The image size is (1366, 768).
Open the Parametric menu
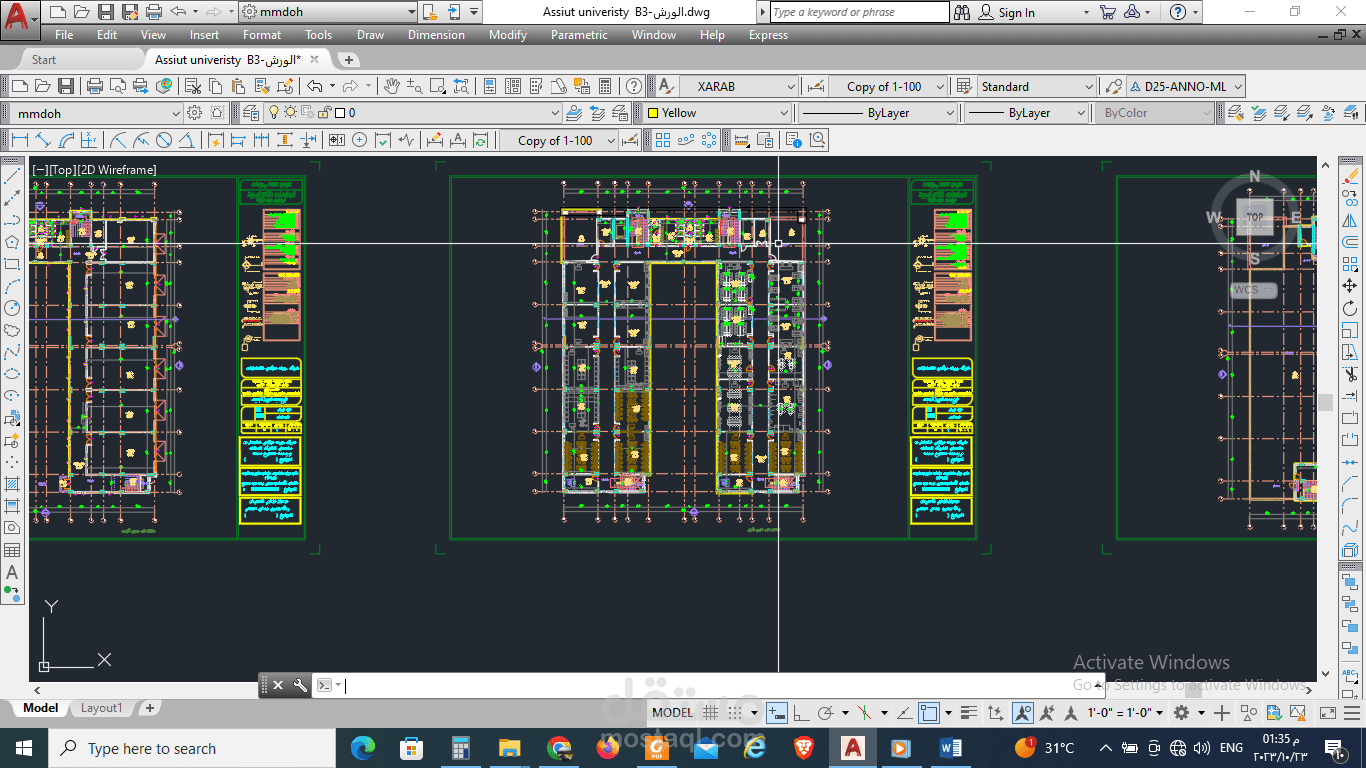tap(579, 35)
